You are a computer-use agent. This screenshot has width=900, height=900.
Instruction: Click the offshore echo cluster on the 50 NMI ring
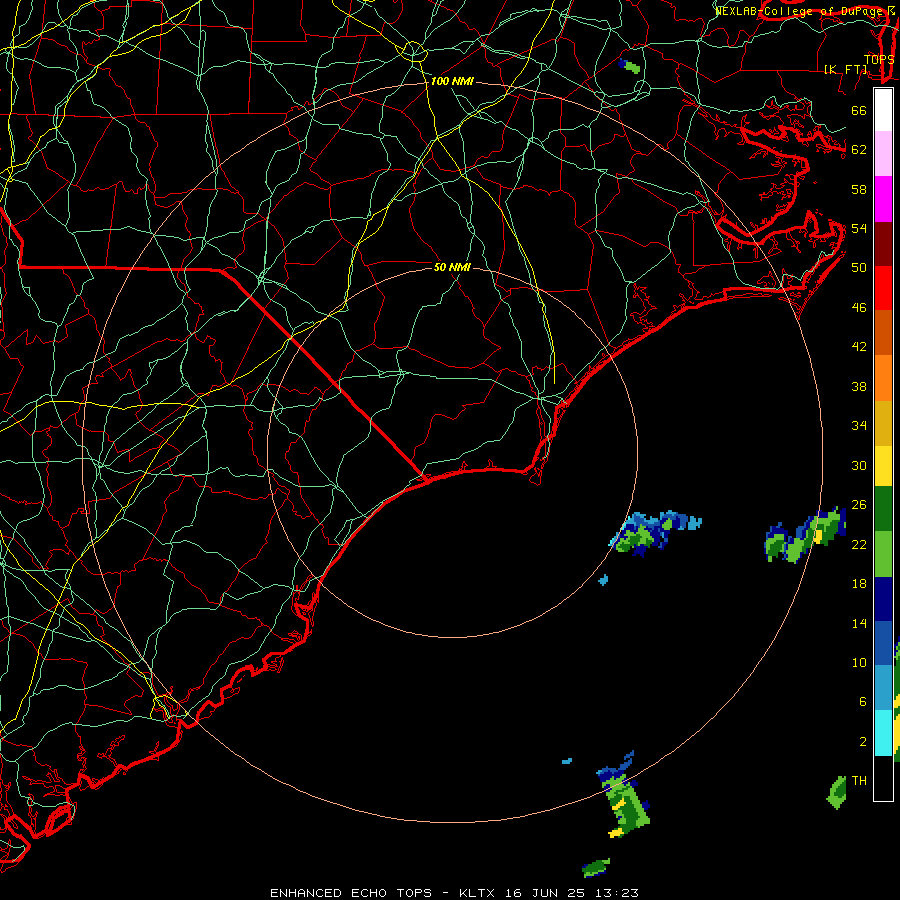pos(653,533)
